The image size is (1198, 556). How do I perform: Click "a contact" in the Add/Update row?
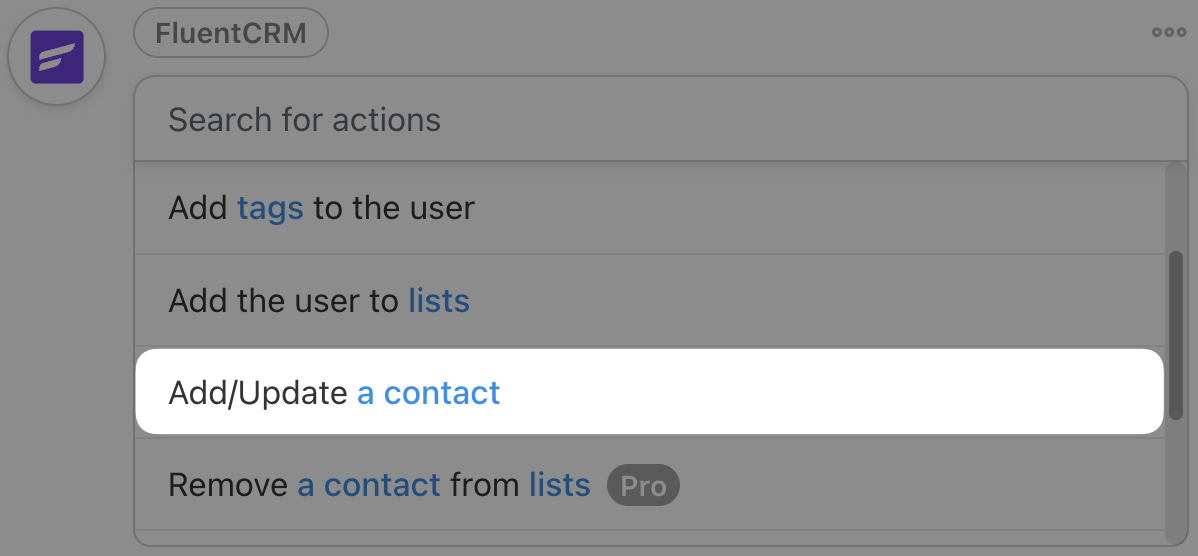pos(428,392)
